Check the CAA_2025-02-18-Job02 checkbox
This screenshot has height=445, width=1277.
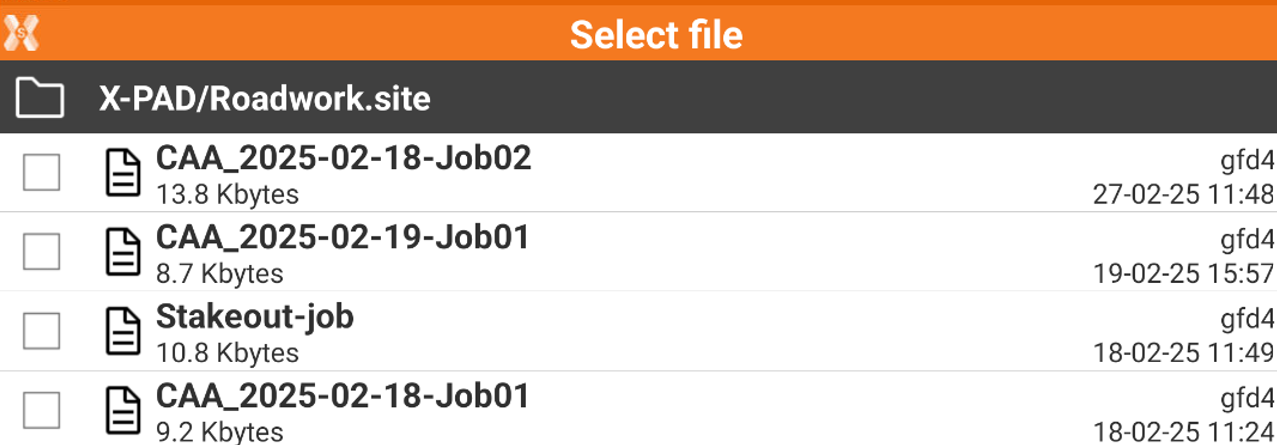coord(41,172)
